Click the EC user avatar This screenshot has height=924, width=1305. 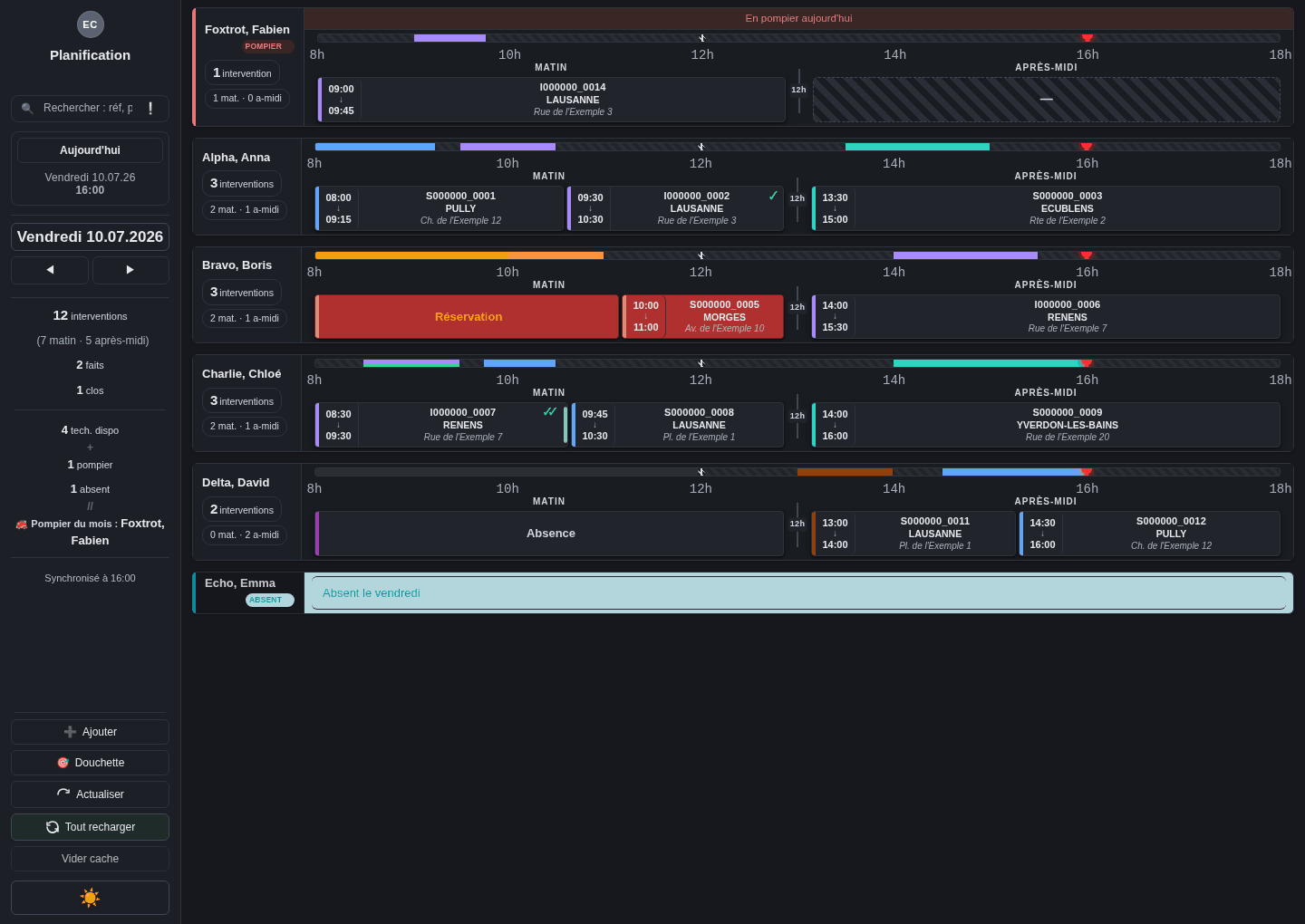coord(91,24)
